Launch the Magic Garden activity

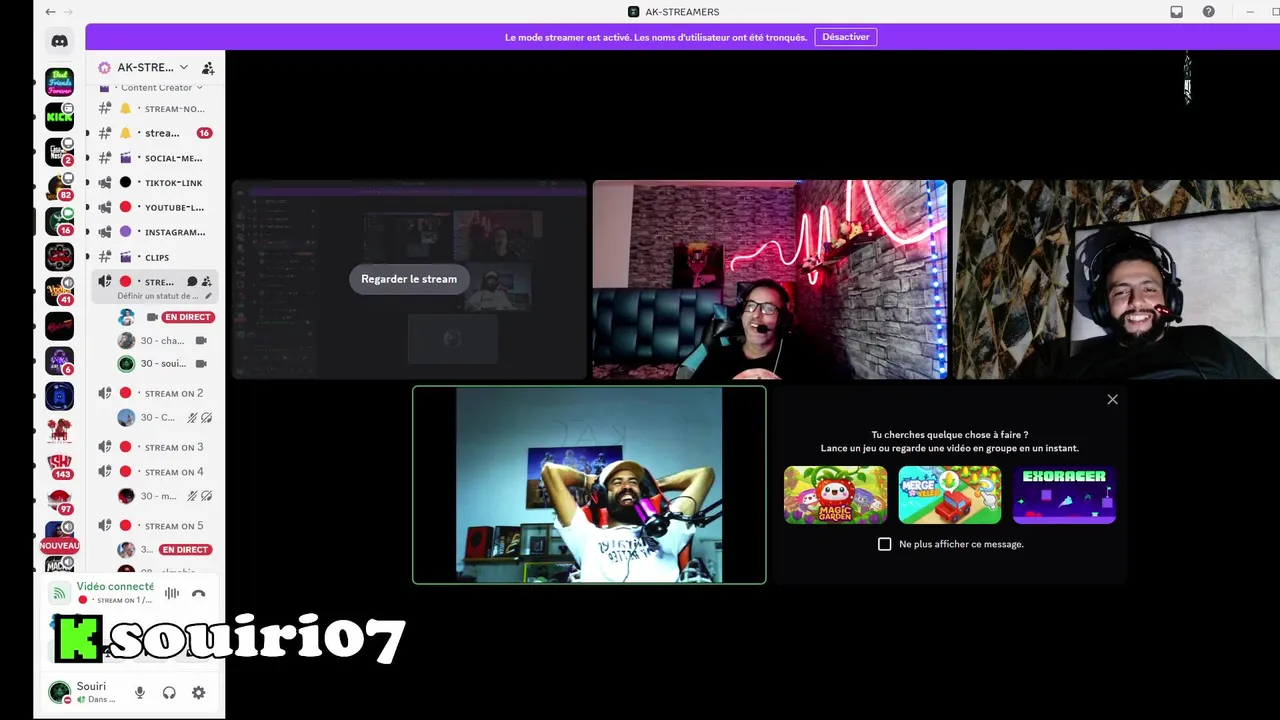pos(835,495)
